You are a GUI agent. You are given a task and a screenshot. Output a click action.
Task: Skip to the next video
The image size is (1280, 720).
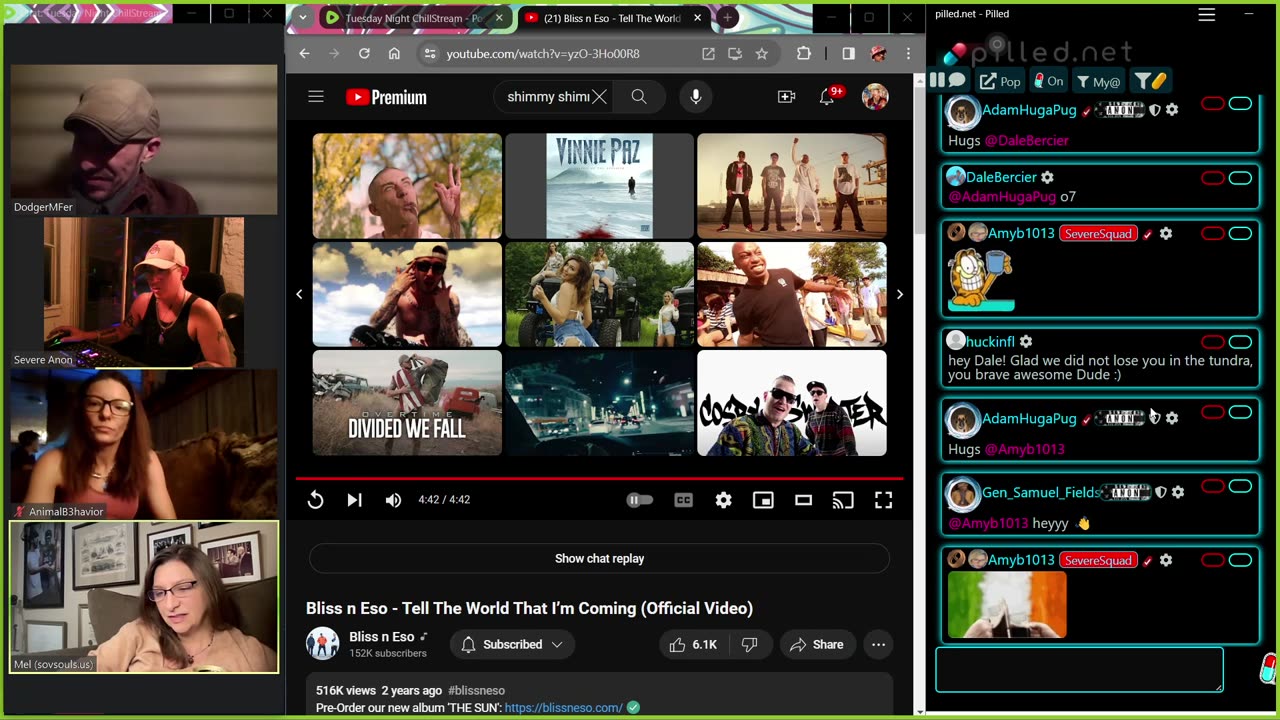354,500
